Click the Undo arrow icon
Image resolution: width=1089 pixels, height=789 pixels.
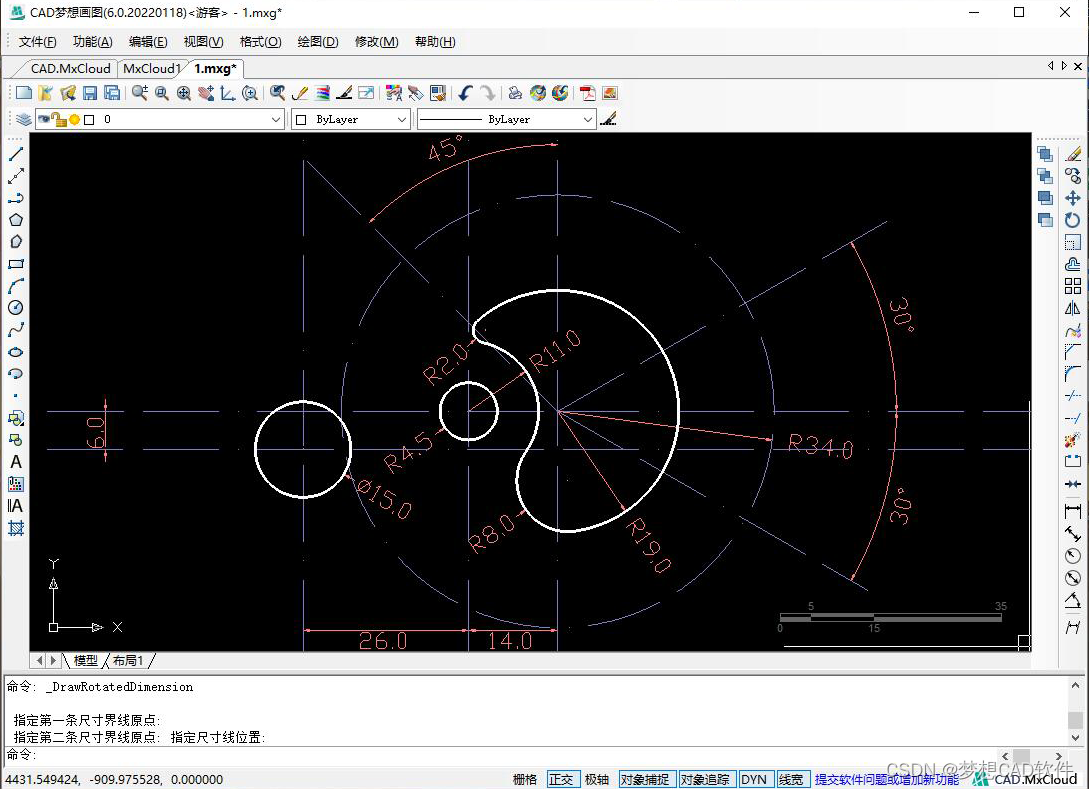point(465,93)
